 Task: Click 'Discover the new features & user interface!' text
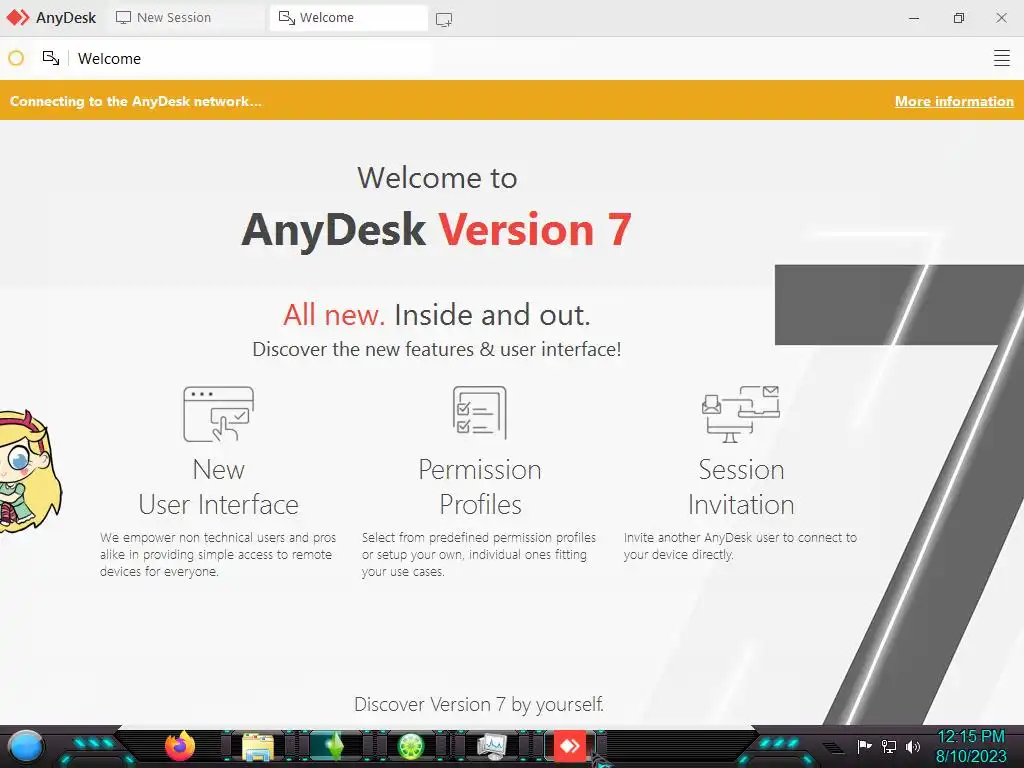click(436, 349)
